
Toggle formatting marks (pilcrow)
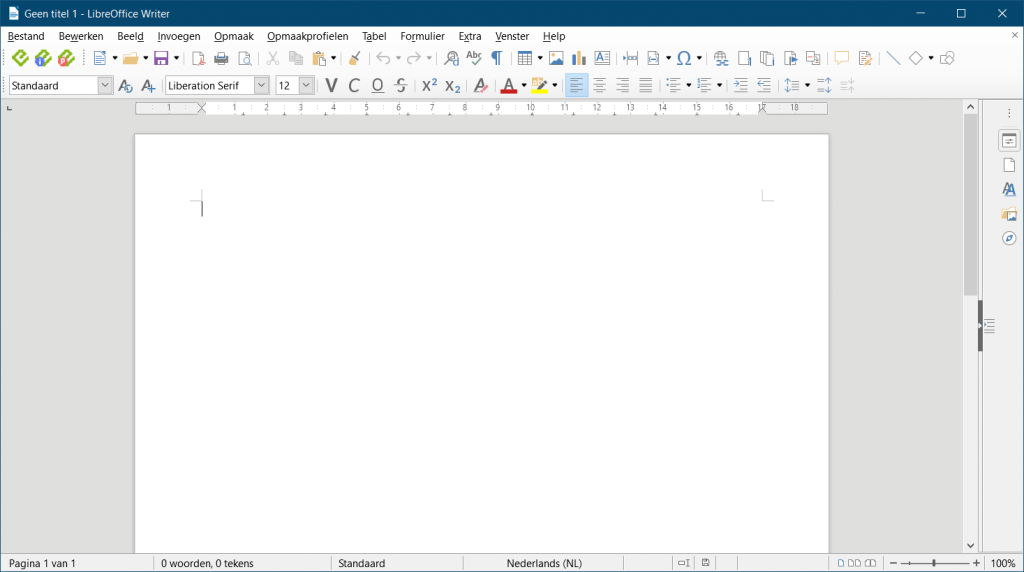click(x=497, y=59)
